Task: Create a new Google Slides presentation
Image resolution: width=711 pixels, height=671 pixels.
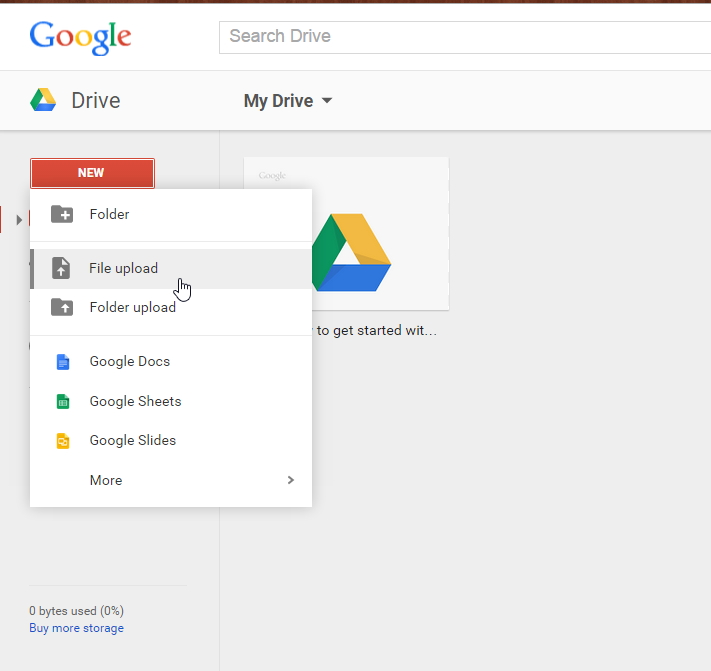Action: [x=171, y=440]
